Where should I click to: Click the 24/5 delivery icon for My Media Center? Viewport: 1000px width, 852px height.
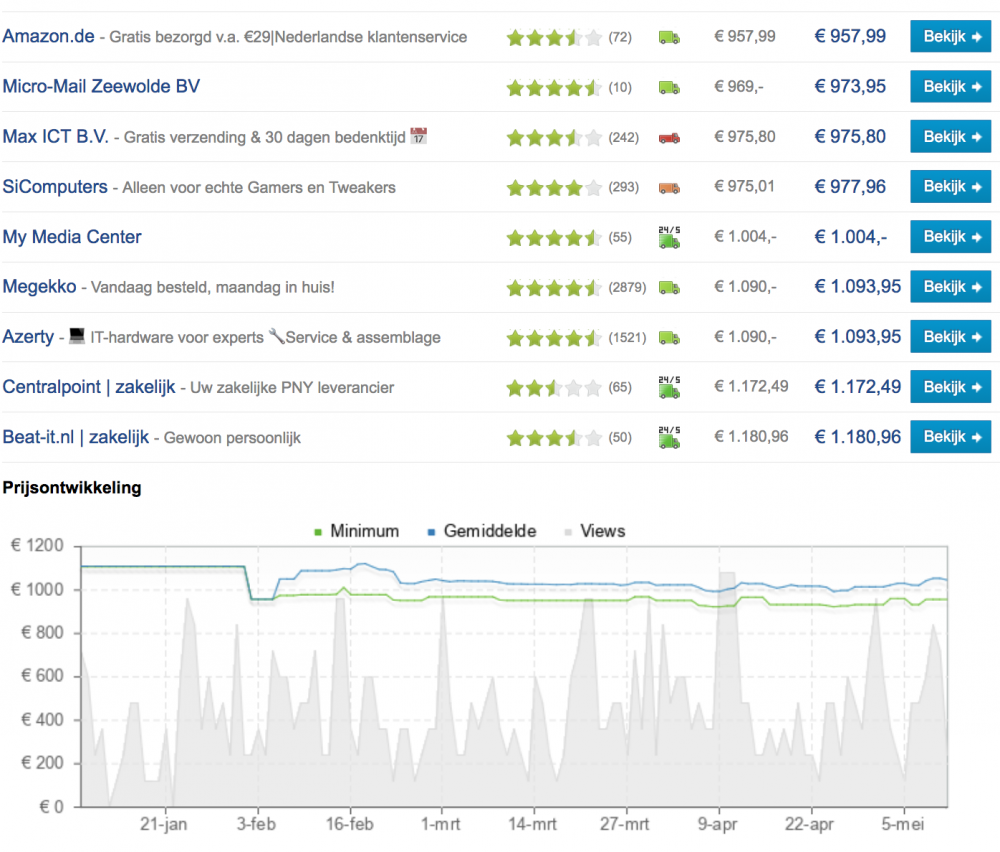[x=669, y=237]
